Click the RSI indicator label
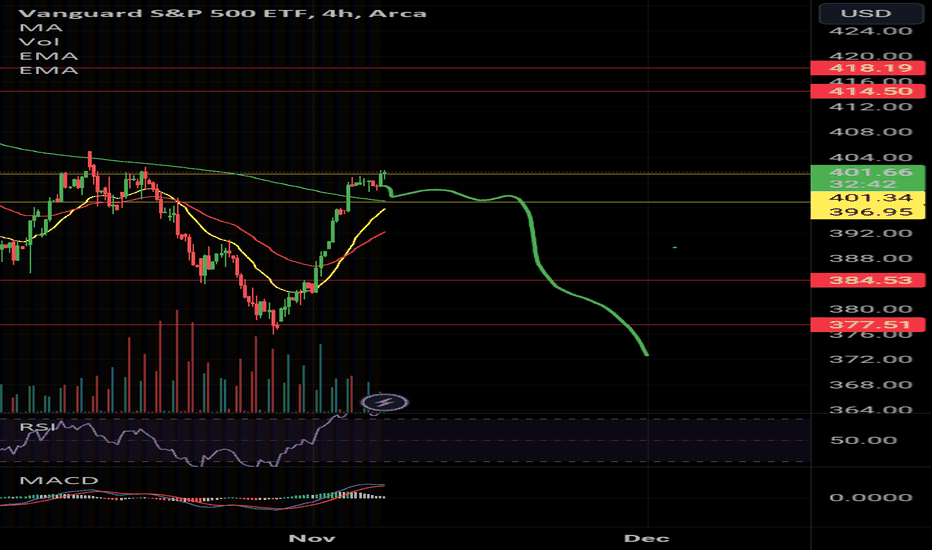Screen dimensions: 932x550 coord(37,427)
